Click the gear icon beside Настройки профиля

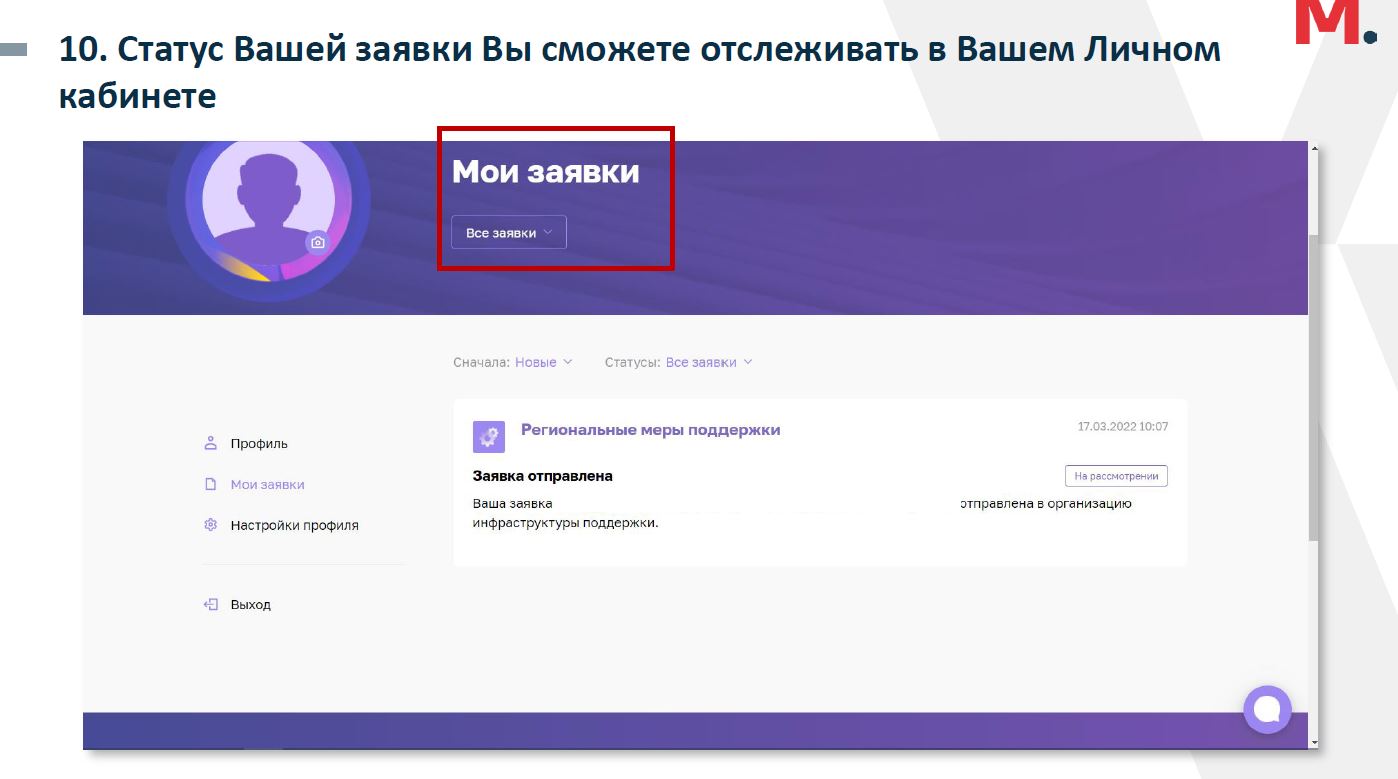click(210, 525)
